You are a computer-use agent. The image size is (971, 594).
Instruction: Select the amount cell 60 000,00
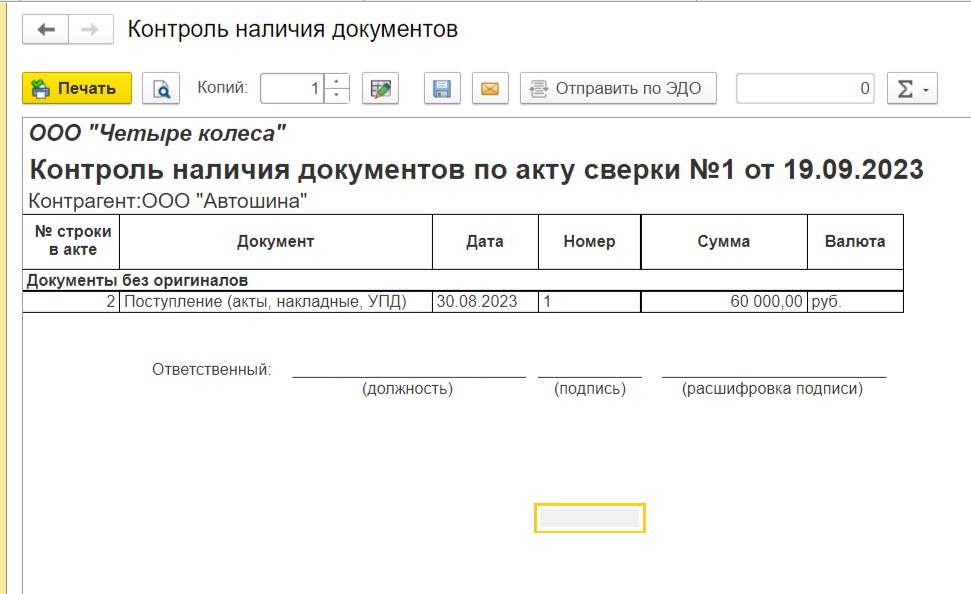click(723, 302)
